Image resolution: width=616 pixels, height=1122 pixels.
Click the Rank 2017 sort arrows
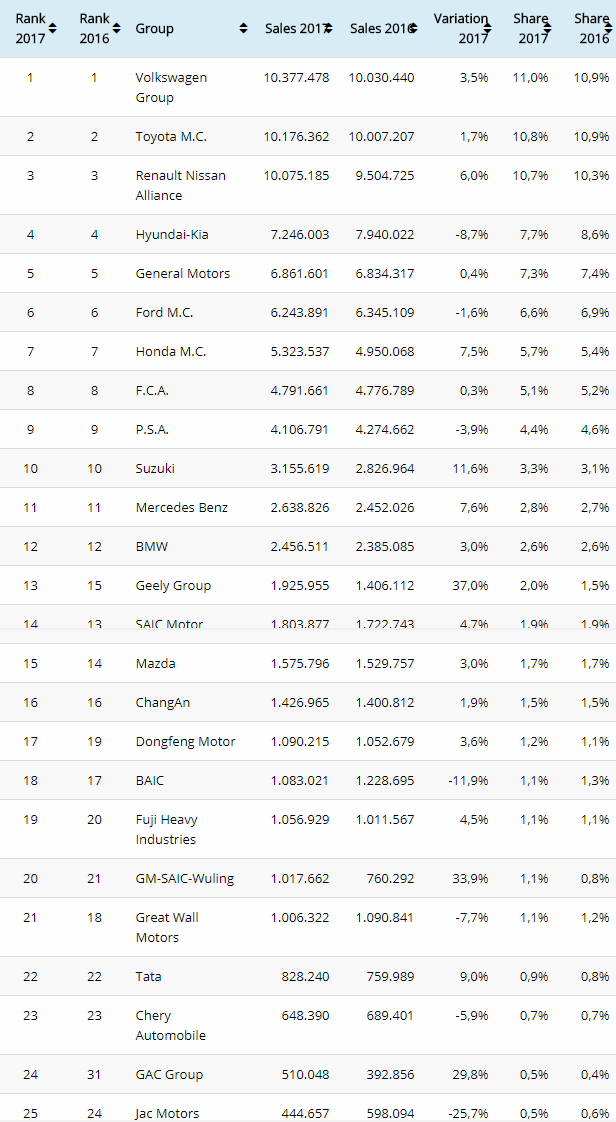pos(52,28)
